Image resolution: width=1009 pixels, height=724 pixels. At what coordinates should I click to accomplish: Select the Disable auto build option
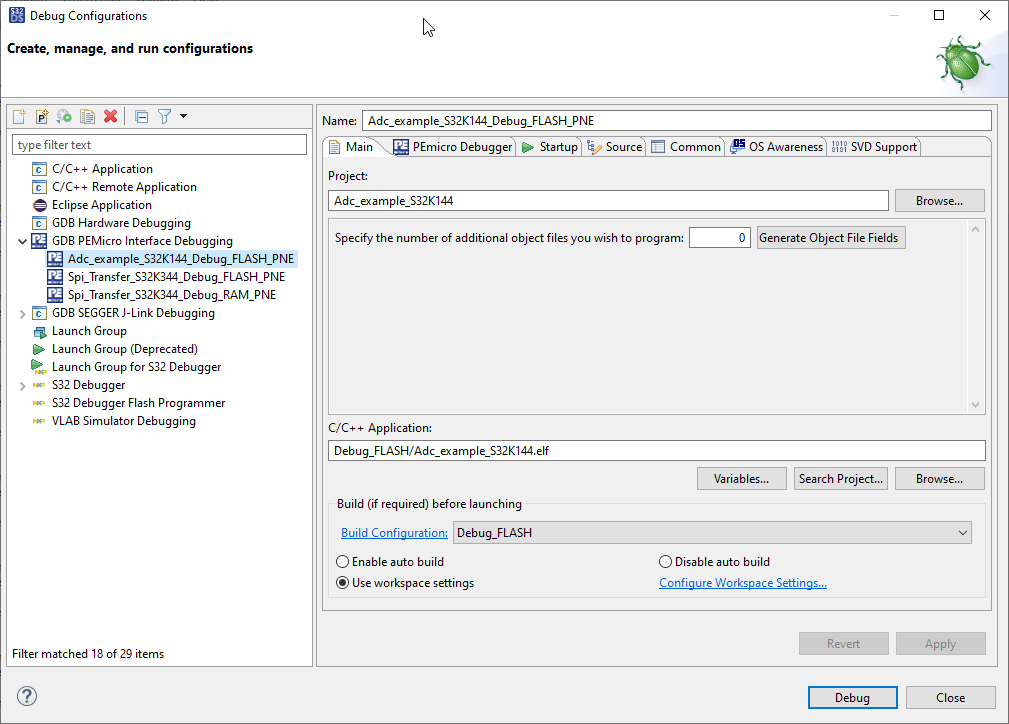[666, 562]
